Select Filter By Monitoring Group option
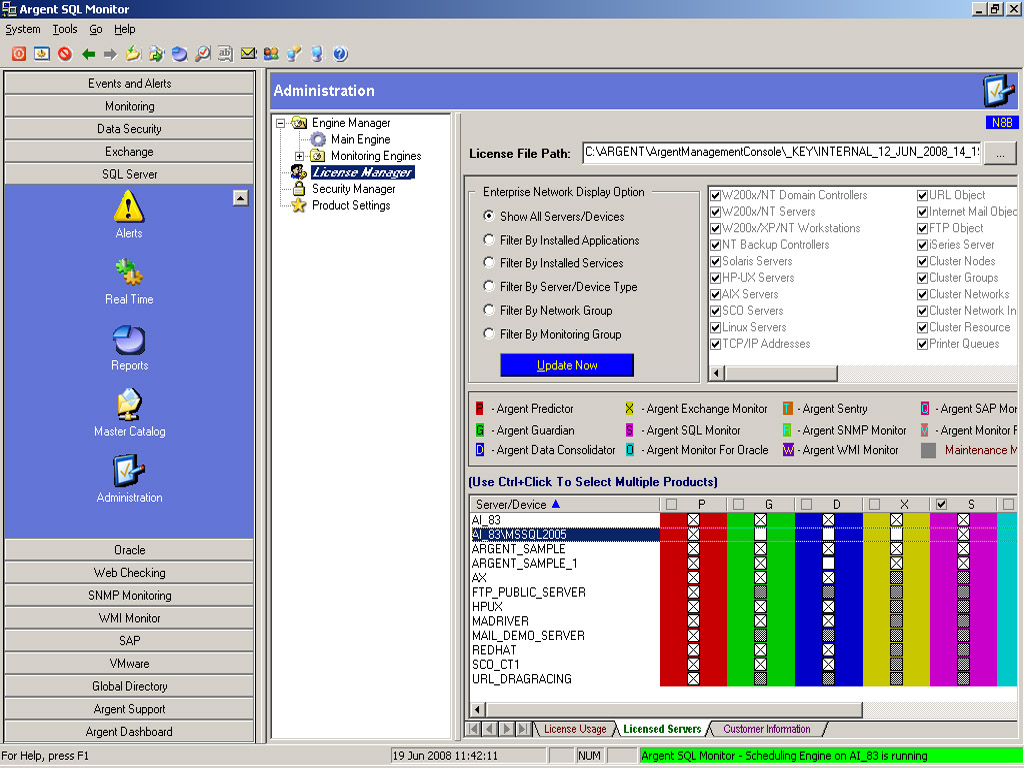 pyautogui.click(x=488, y=334)
